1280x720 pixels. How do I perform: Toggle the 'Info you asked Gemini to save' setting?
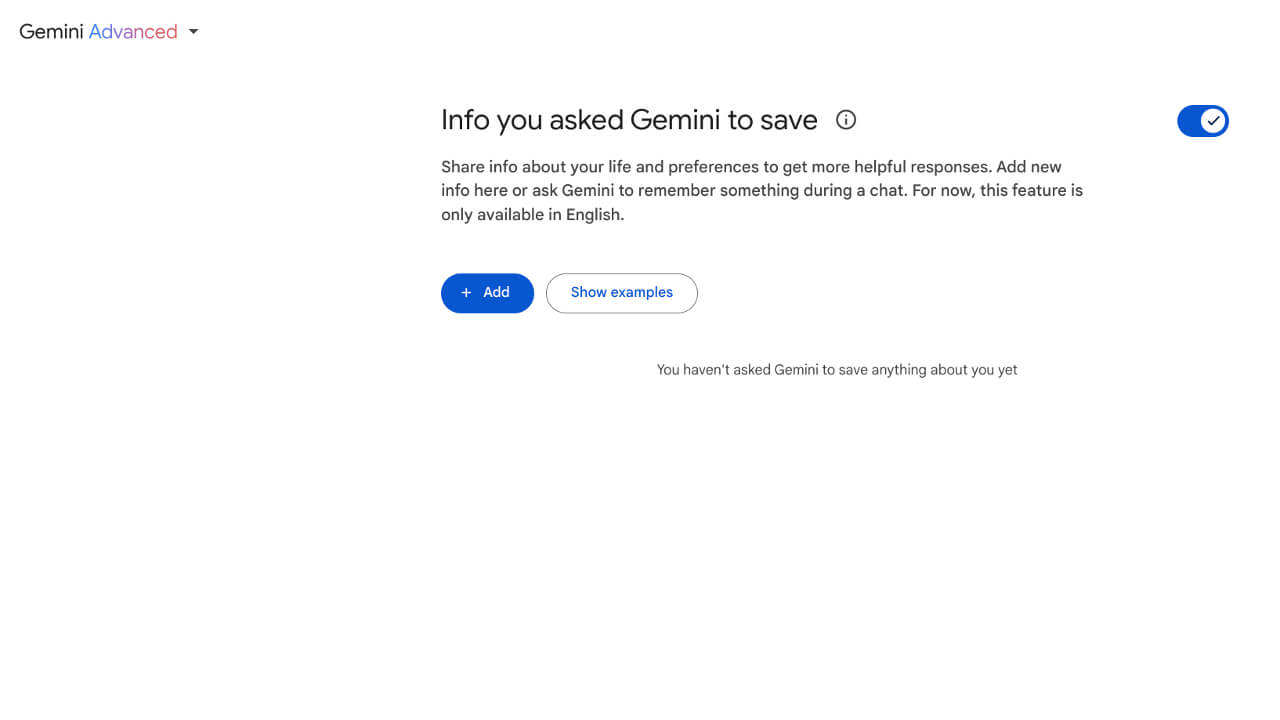pos(1203,120)
